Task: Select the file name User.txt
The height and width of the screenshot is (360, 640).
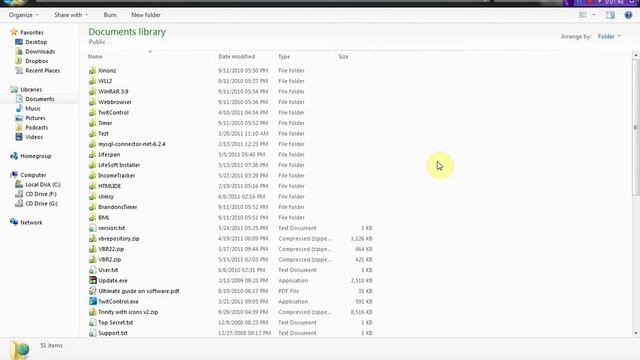Action: (108, 270)
